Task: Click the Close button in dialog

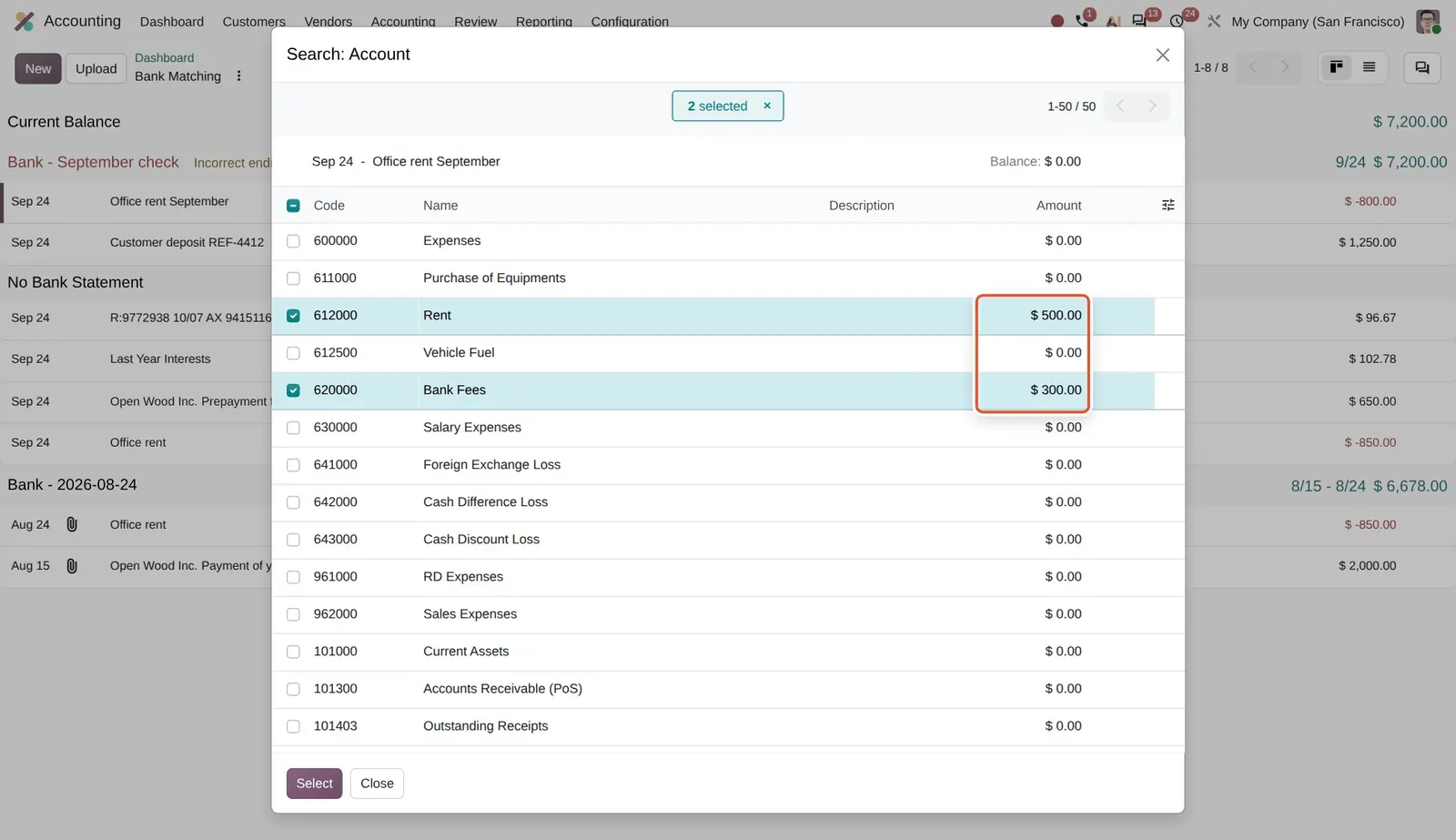Action: click(377, 784)
